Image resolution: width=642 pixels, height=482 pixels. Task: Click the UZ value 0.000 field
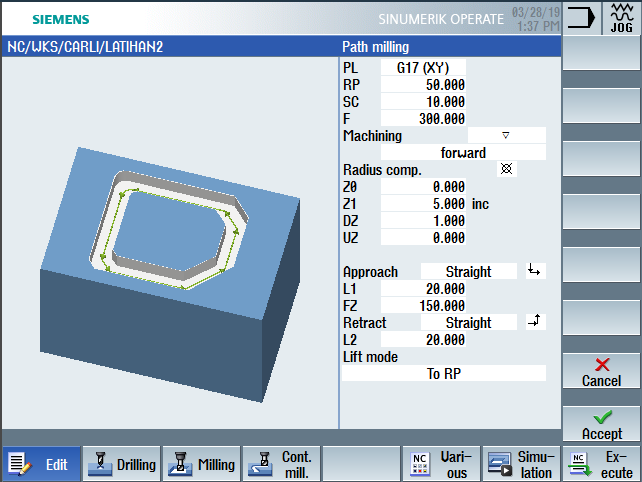(423, 237)
